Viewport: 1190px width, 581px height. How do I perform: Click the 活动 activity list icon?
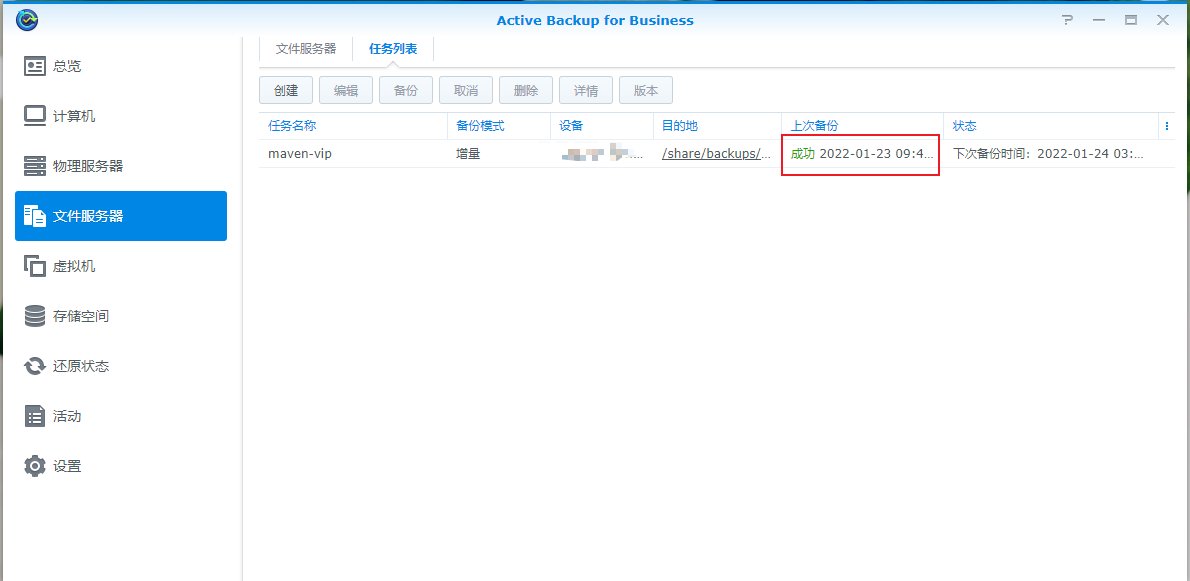35,416
